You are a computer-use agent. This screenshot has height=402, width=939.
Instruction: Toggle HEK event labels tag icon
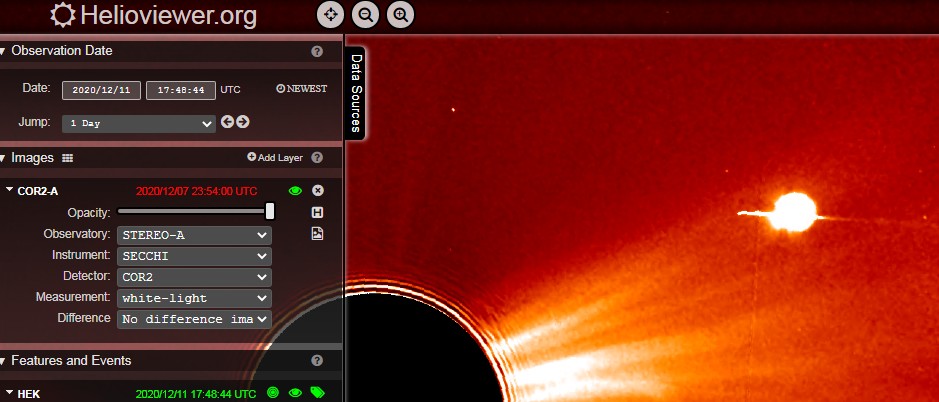(x=317, y=393)
